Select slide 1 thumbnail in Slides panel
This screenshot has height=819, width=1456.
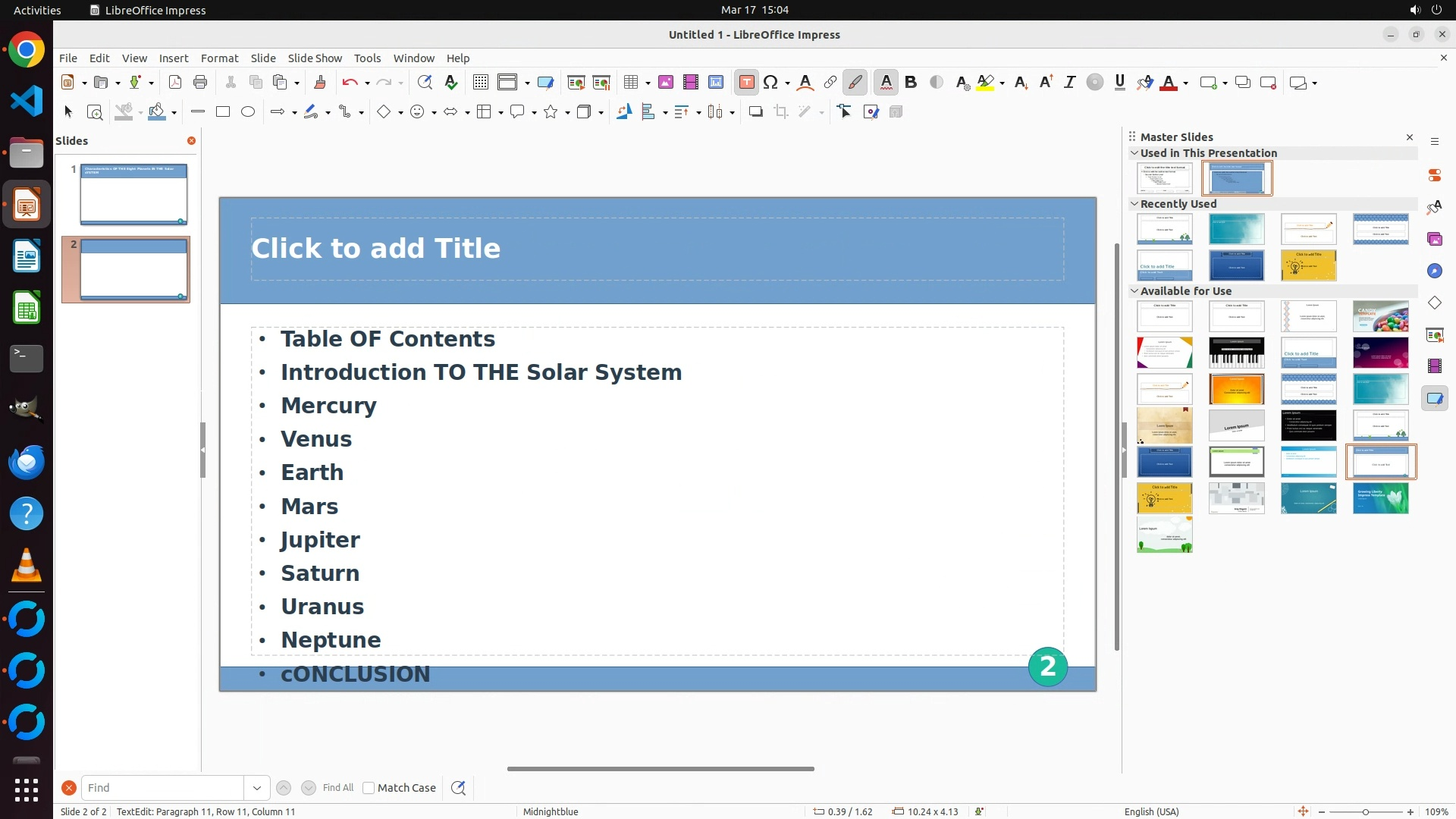click(x=133, y=194)
